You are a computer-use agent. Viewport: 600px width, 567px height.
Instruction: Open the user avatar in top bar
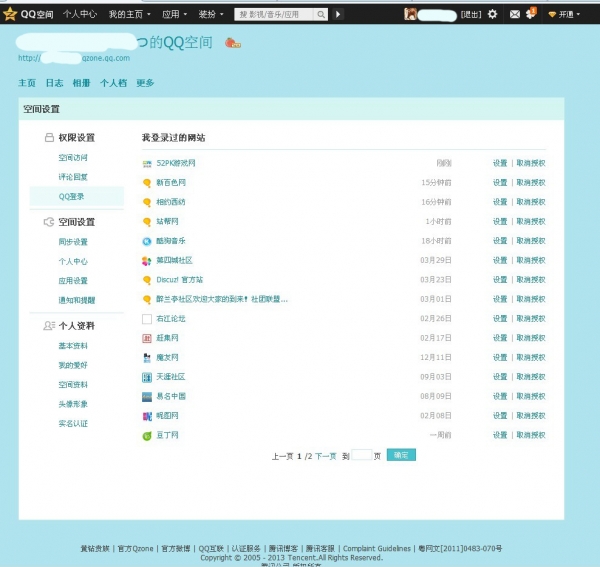pos(410,14)
